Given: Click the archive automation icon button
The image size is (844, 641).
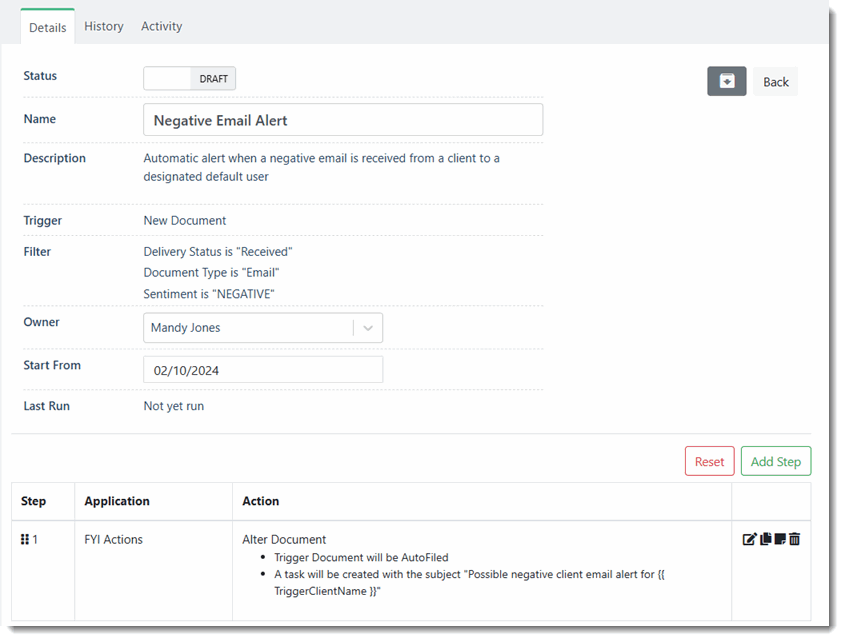Looking at the screenshot, I should click(x=726, y=81).
